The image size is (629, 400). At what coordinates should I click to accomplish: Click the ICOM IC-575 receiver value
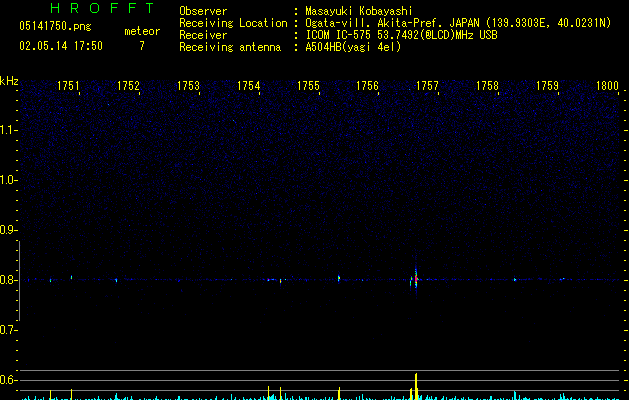(401, 35)
